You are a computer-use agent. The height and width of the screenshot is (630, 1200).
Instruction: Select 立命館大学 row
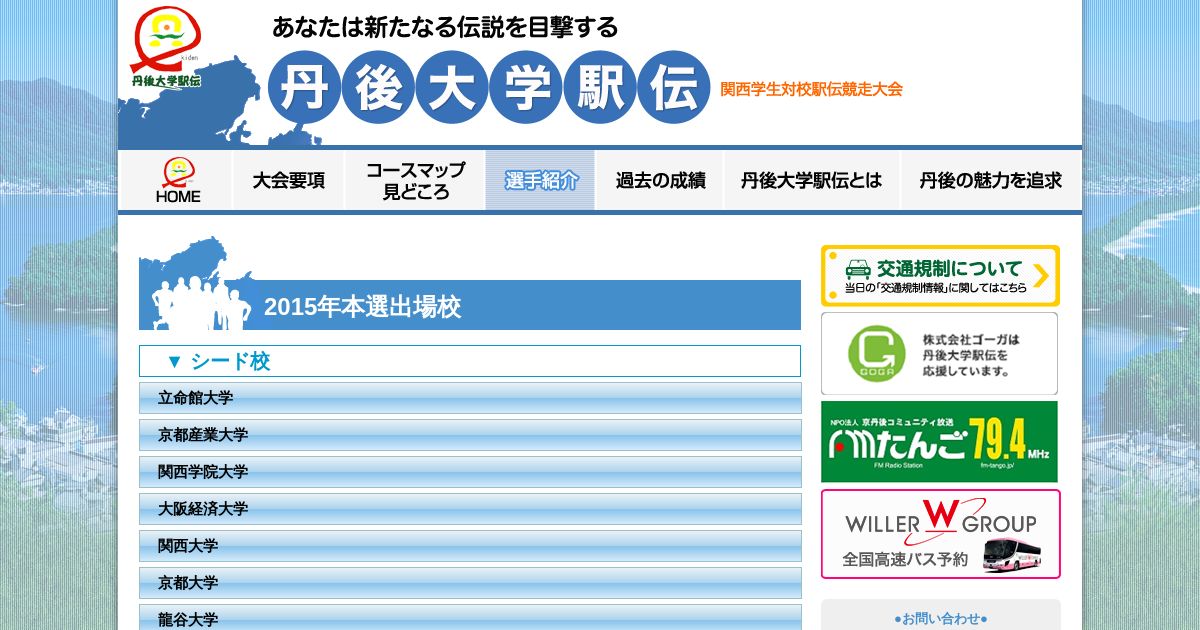pyautogui.click(x=470, y=398)
